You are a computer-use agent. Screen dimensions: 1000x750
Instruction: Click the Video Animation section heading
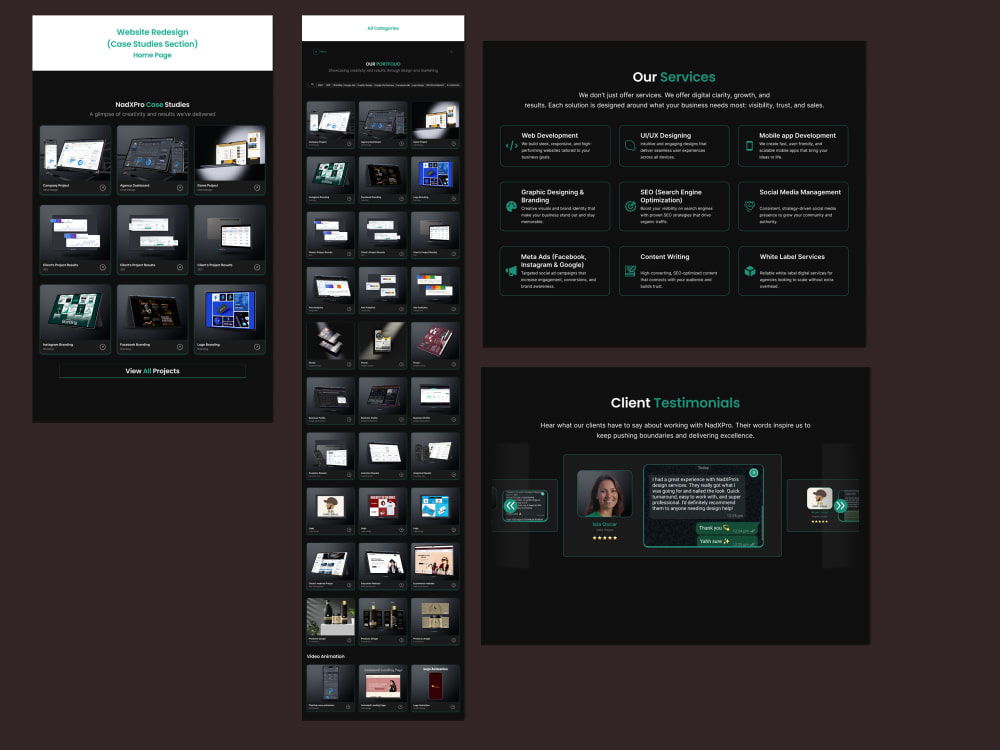pyautogui.click(x=326, y=656)
